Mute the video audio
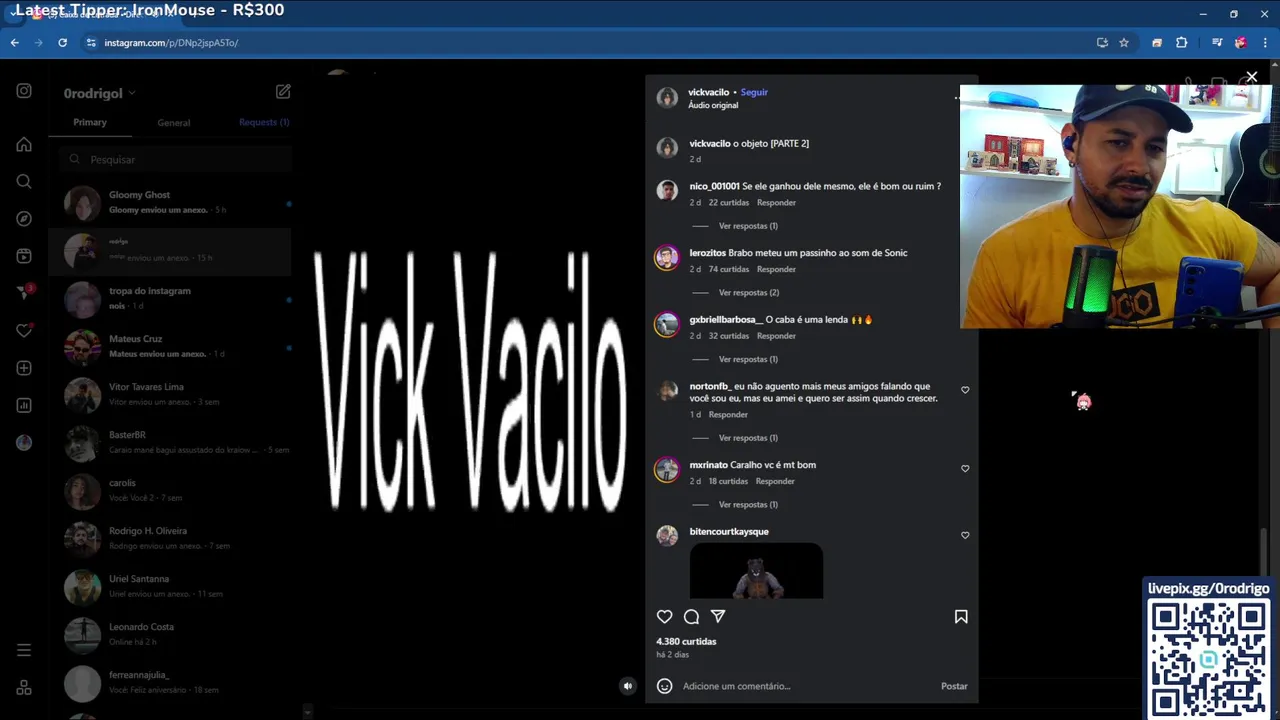Viewport: 1280px width, 720px height. point(627,686)
